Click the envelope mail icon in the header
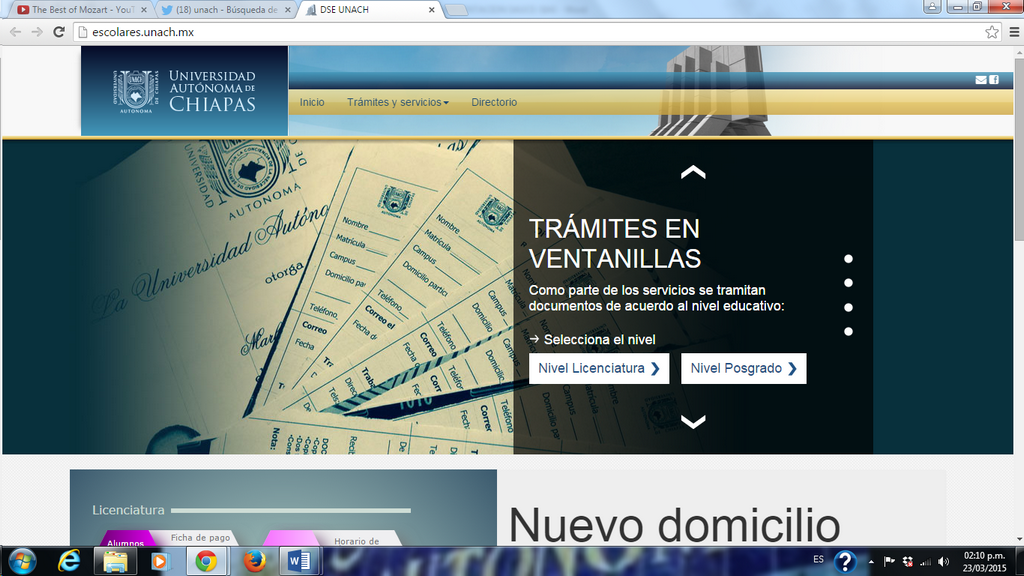 [x=981, y=80]
